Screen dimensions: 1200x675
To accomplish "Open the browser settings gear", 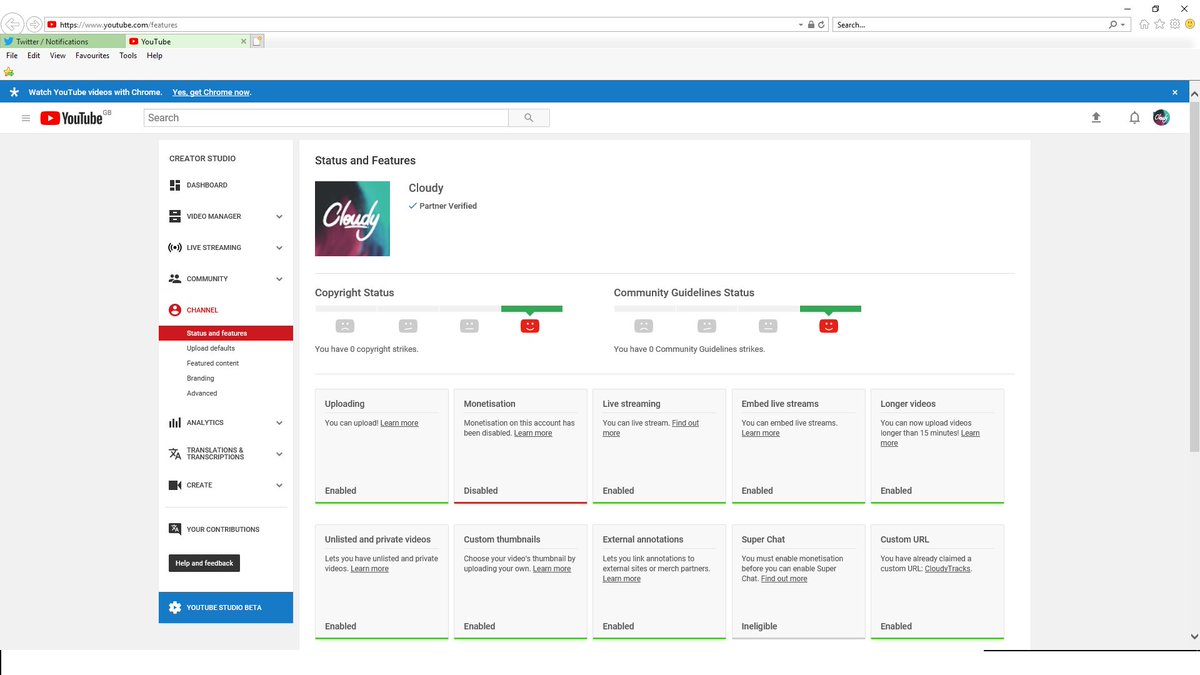I will (x=1175, y=24).
